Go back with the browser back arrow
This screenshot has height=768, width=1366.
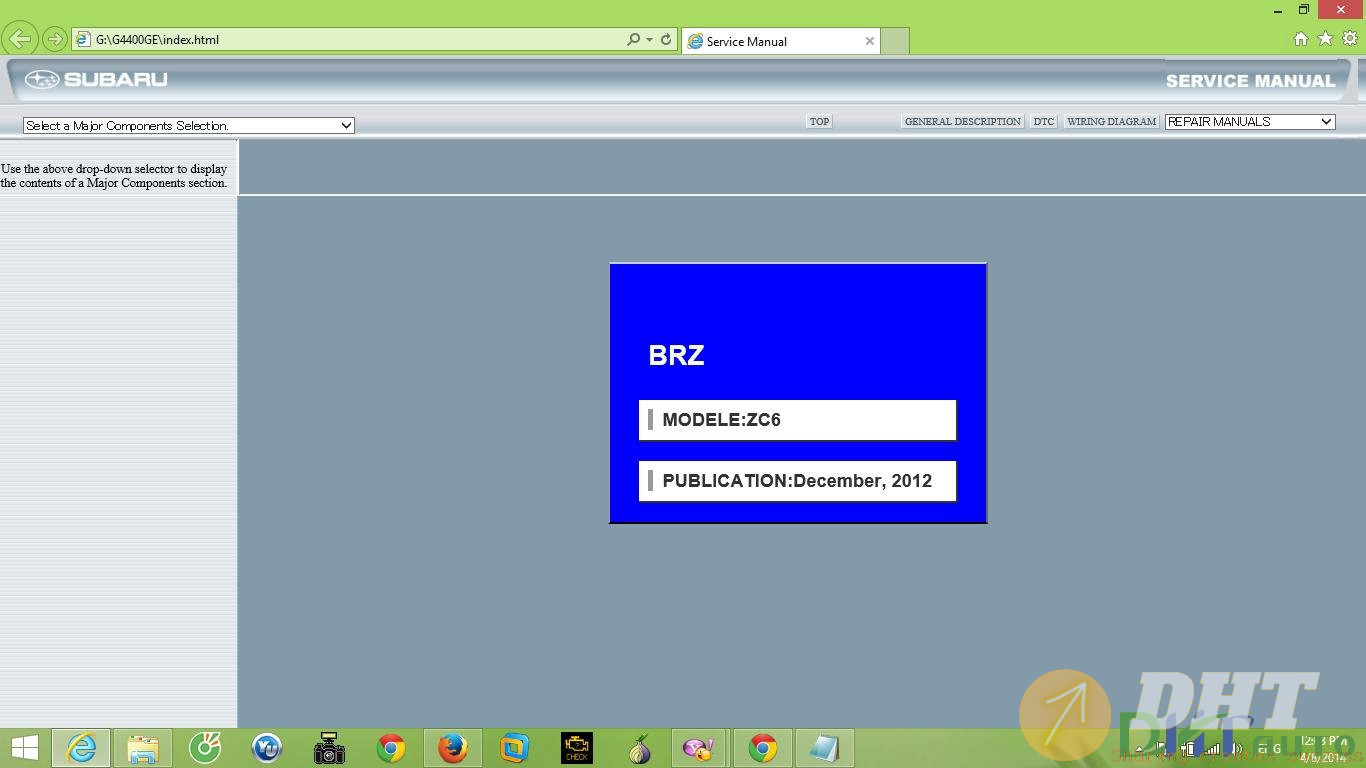pos(20,39)
